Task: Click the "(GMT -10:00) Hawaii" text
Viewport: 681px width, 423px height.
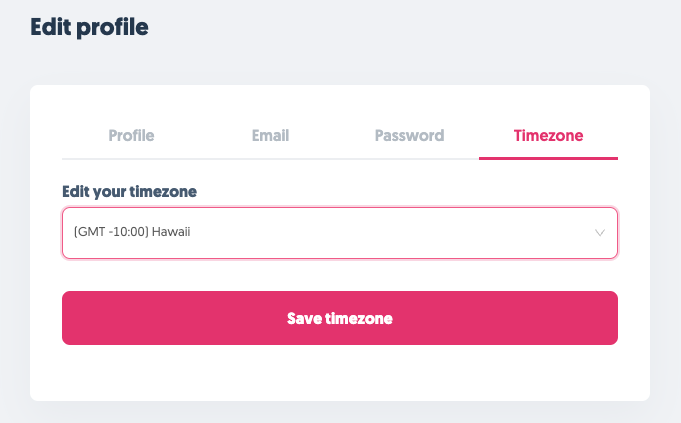Action: (132, 233)
